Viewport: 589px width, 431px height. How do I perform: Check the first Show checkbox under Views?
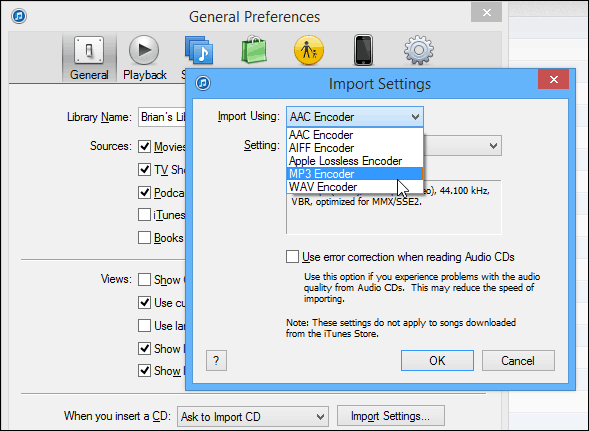(144, 280)
